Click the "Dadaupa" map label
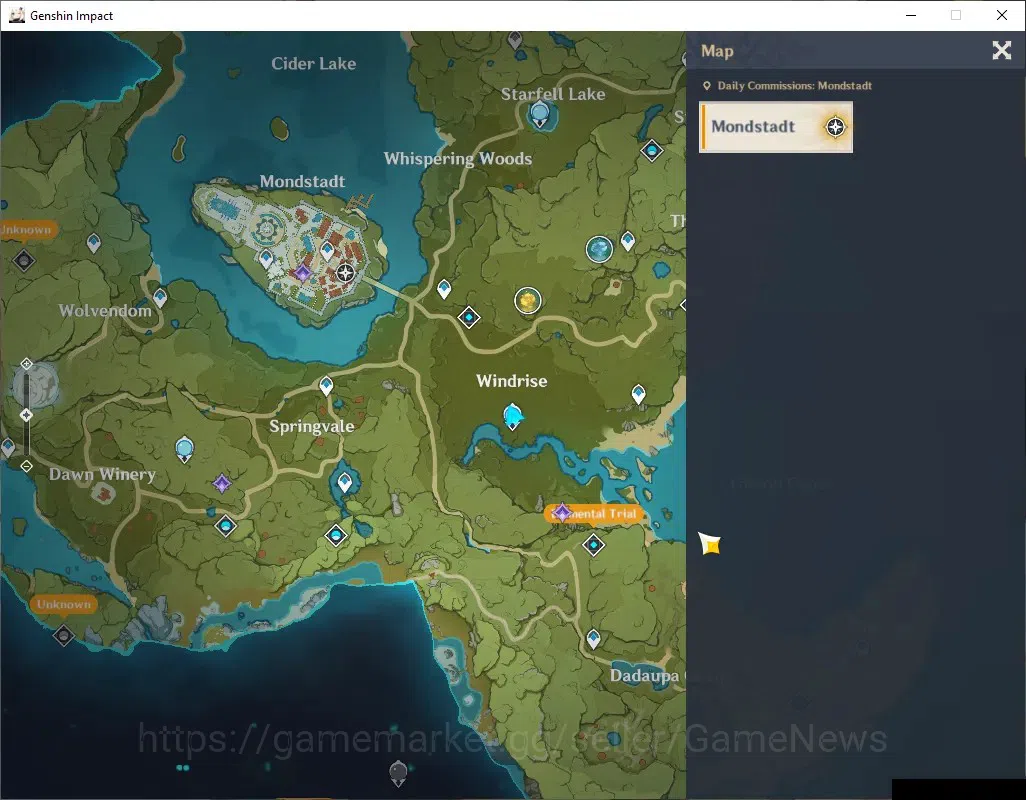The image size is (1026, 800). [644, 675]
